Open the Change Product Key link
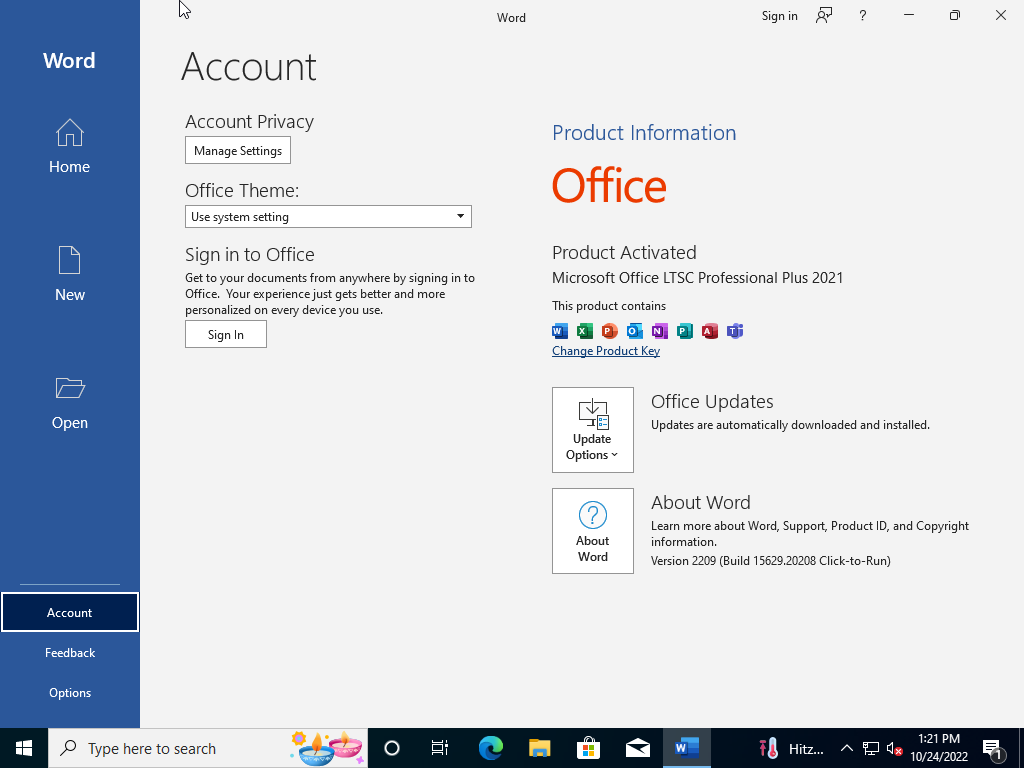1024x768 pixels. (605, 351)
